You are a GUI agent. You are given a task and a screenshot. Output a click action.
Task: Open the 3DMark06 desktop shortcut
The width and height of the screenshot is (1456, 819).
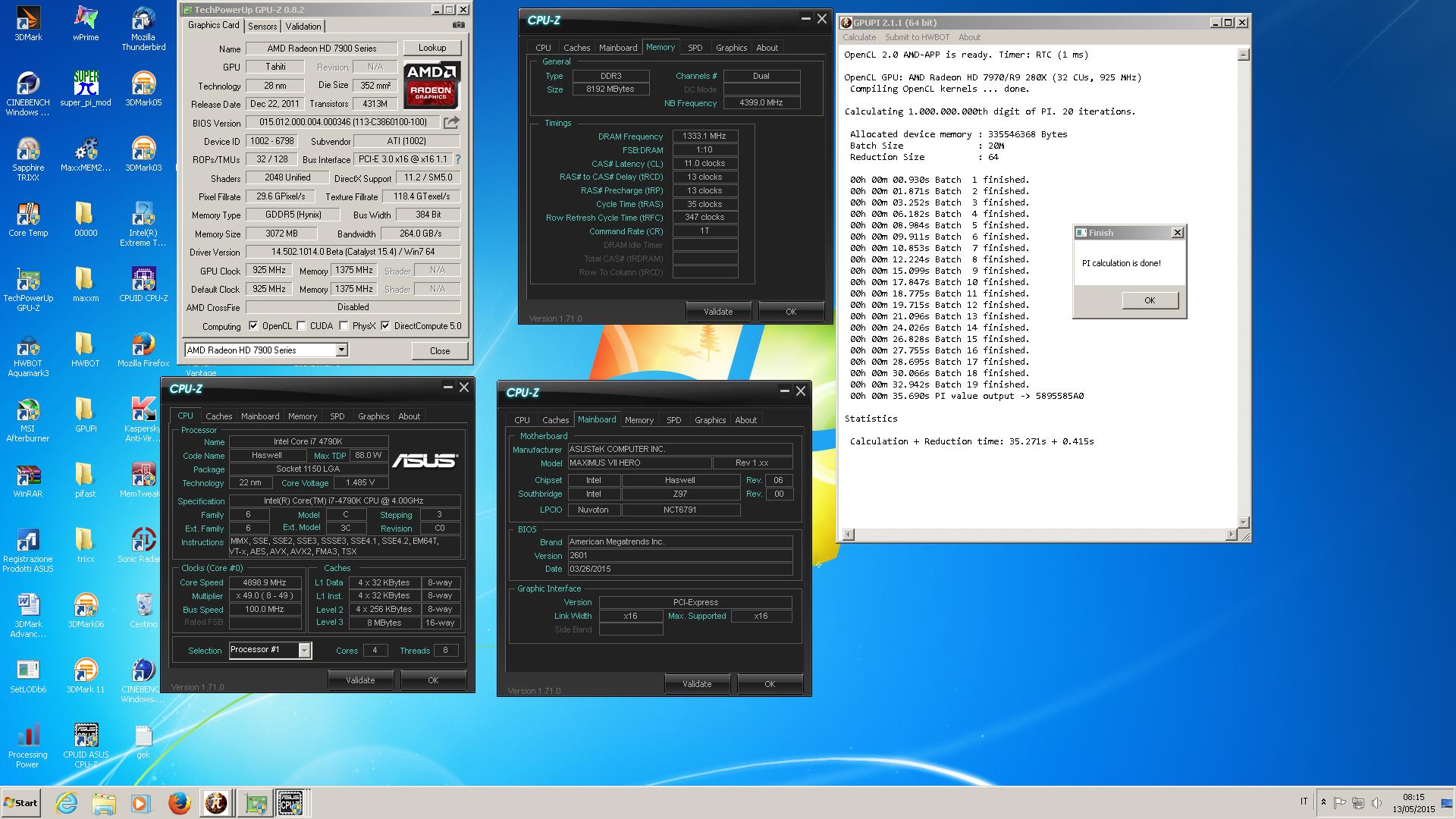point(86,610)
